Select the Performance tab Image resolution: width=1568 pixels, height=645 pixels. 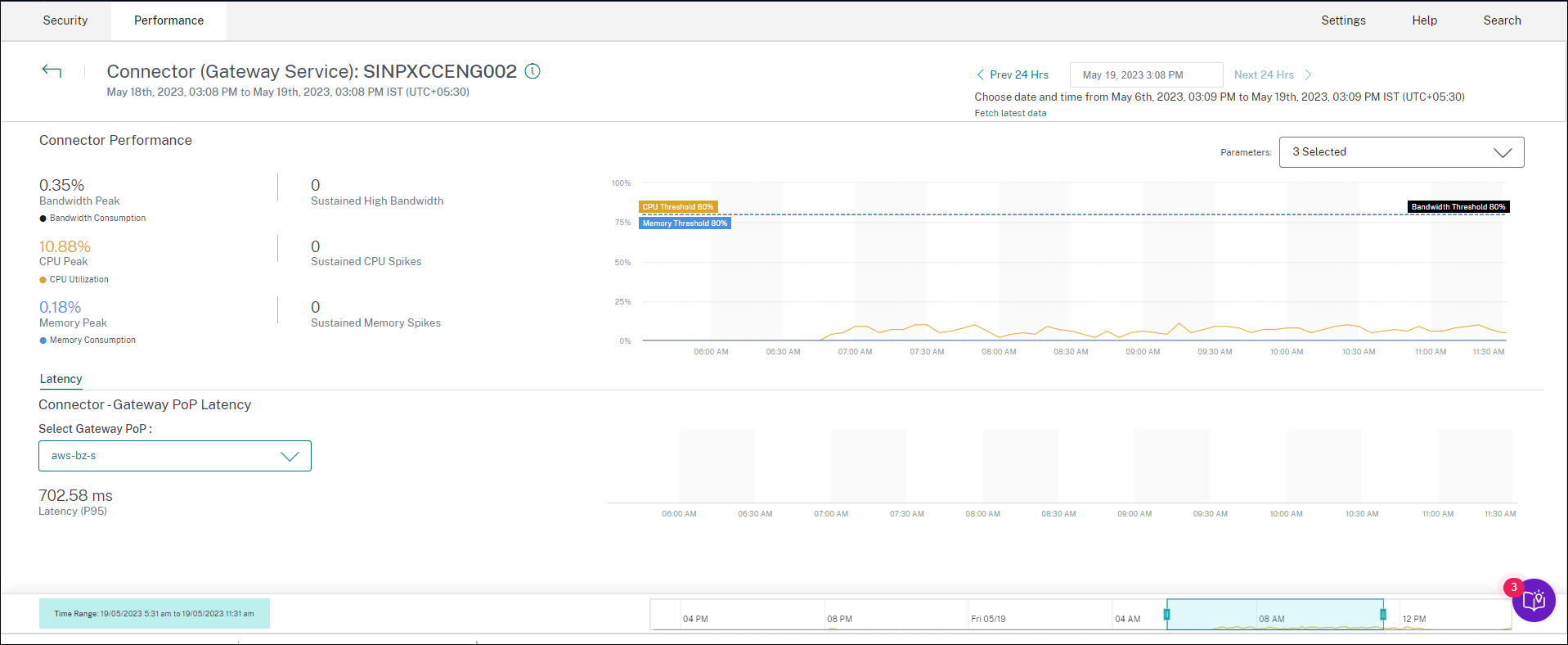[168, 20]
